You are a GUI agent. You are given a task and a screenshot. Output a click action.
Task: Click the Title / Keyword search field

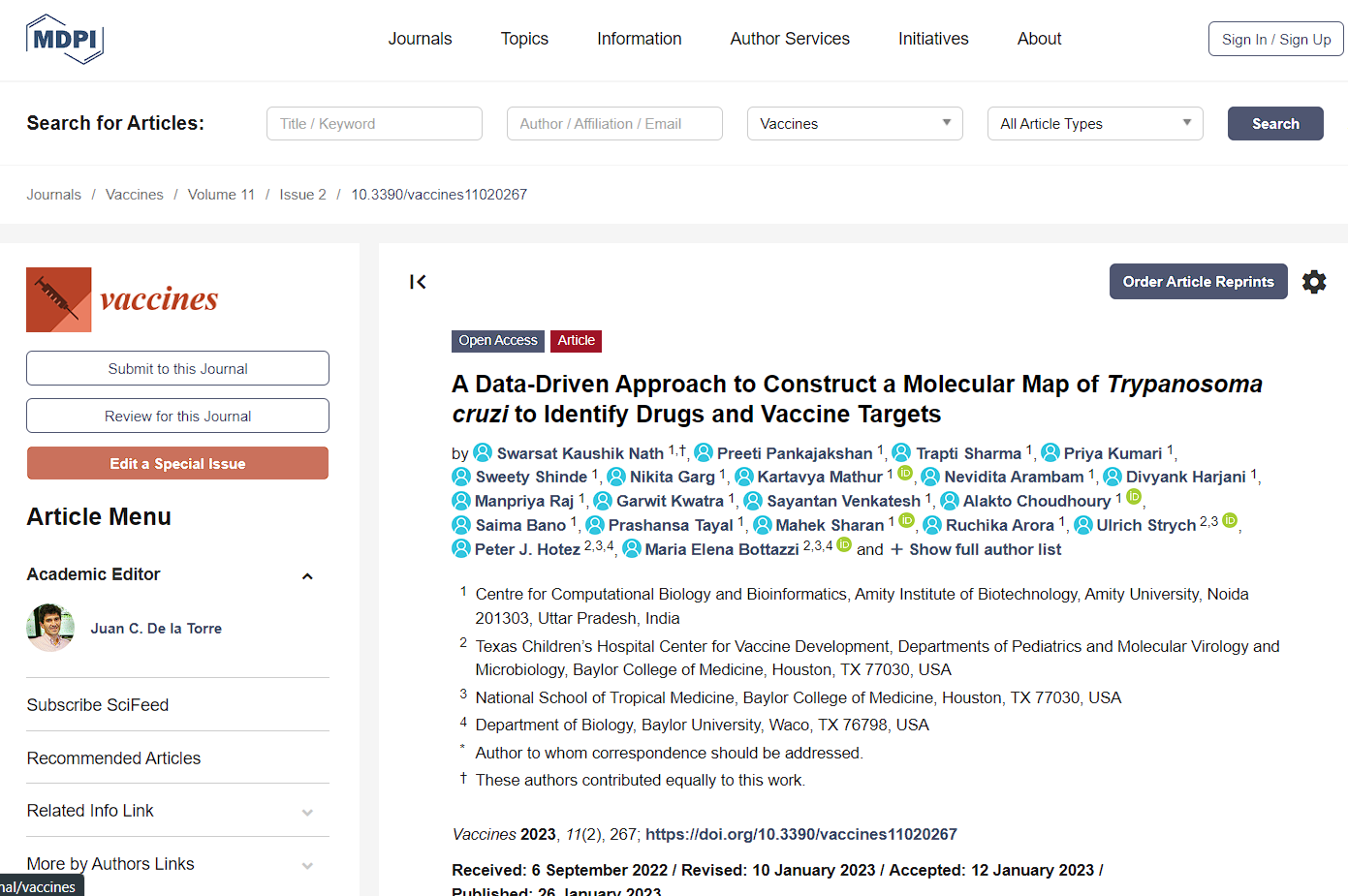click(x=374, y=124)
